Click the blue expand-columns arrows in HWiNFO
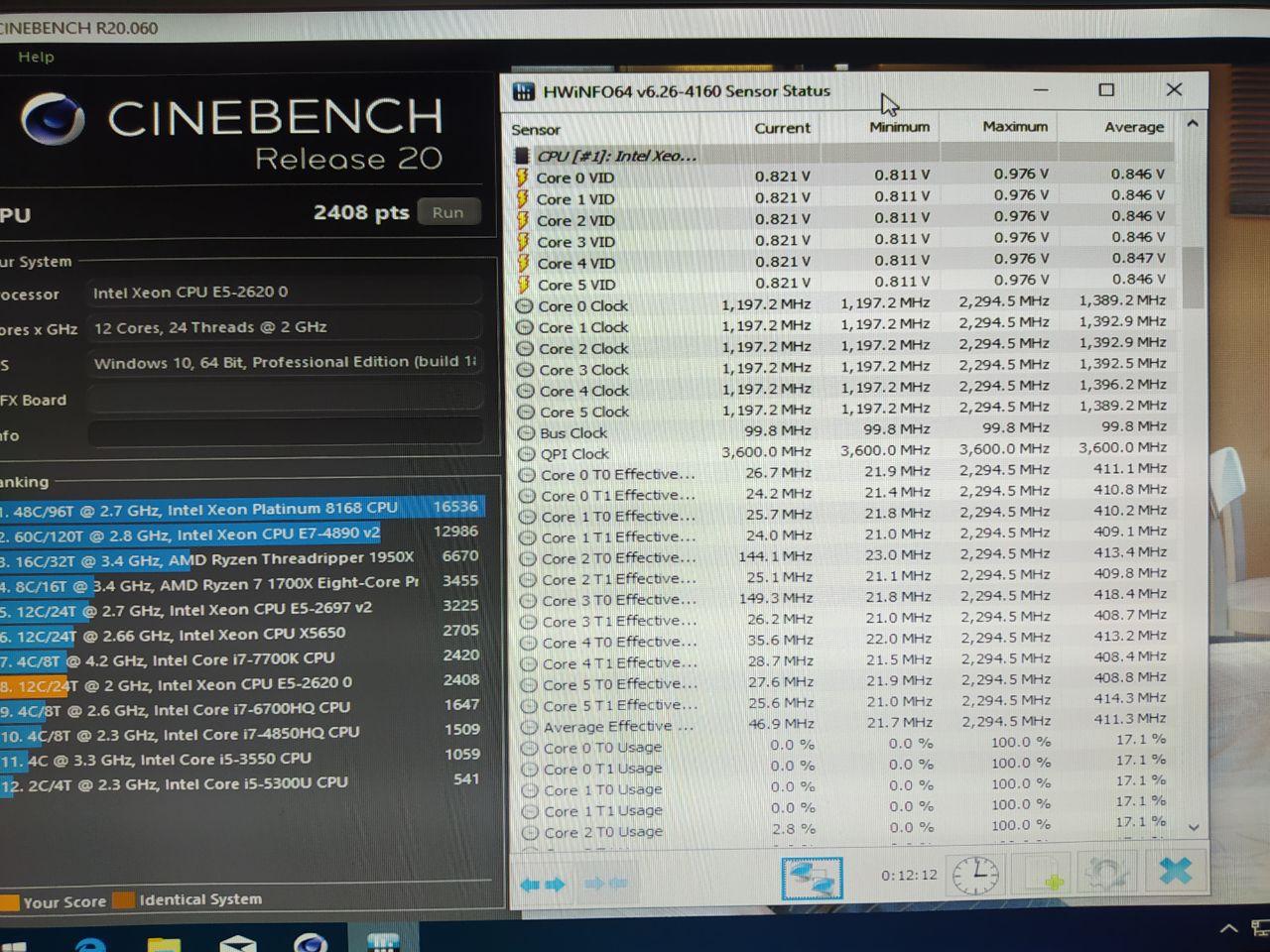The width and height of the screenshot is (1270, 952). [x=543, y=884]
